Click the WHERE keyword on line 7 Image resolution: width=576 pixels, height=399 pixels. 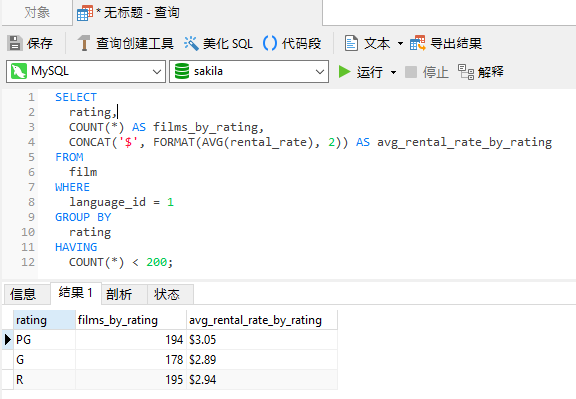pos(72,187)
